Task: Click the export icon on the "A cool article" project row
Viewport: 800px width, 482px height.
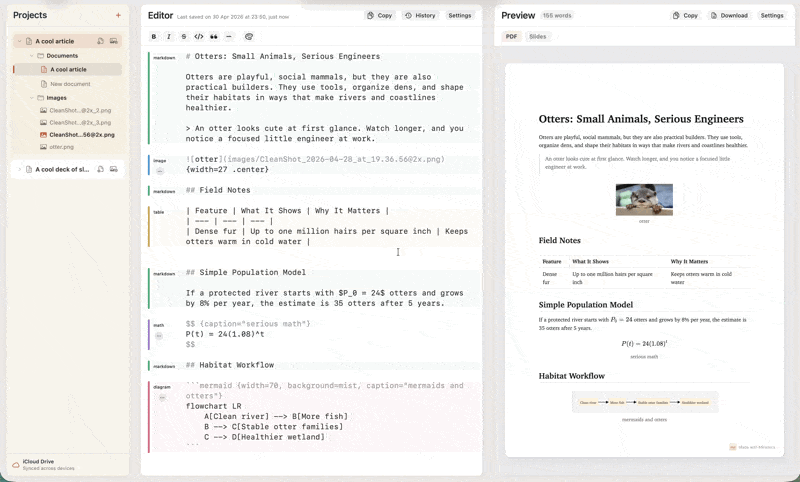Action: point(101,41)
